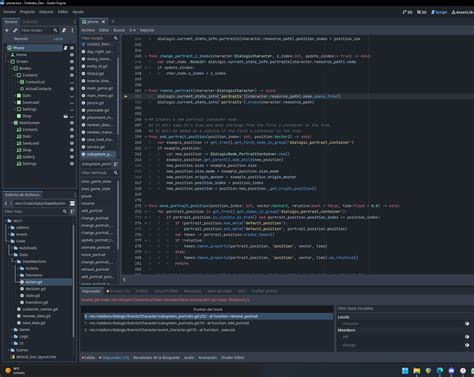
Task: Open the script editor Archivo menu
Action: coord(88,30)
